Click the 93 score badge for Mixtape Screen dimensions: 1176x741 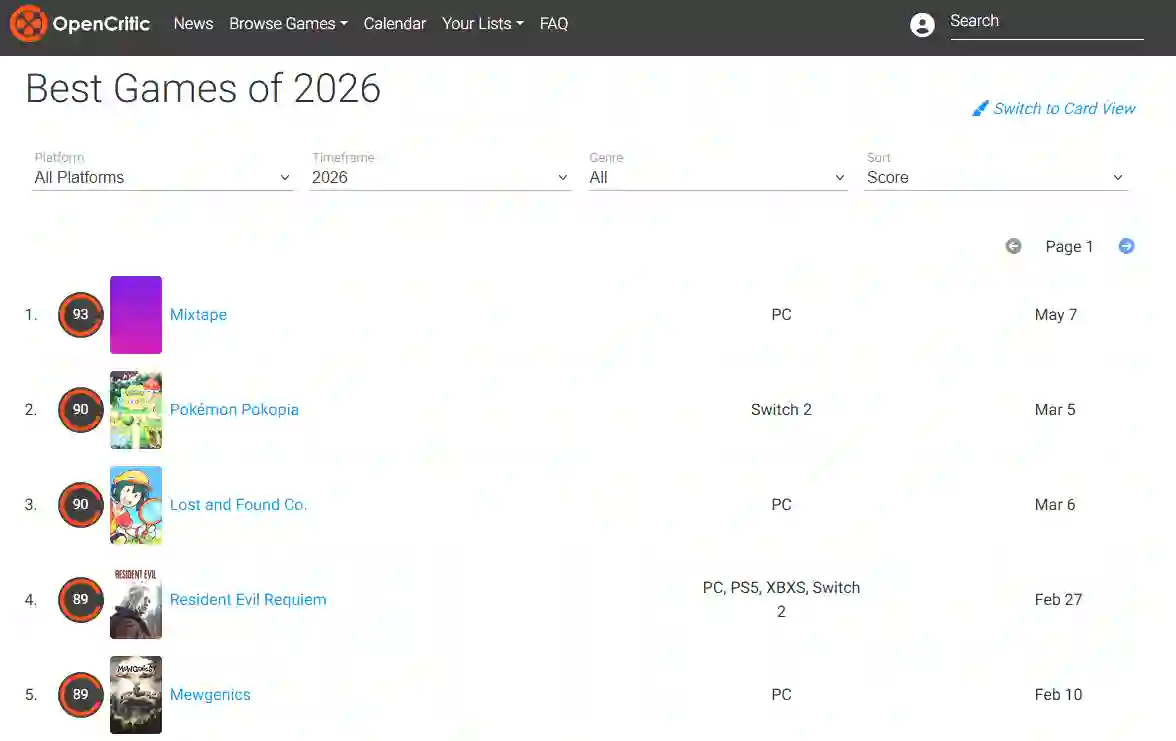point(80,314)
